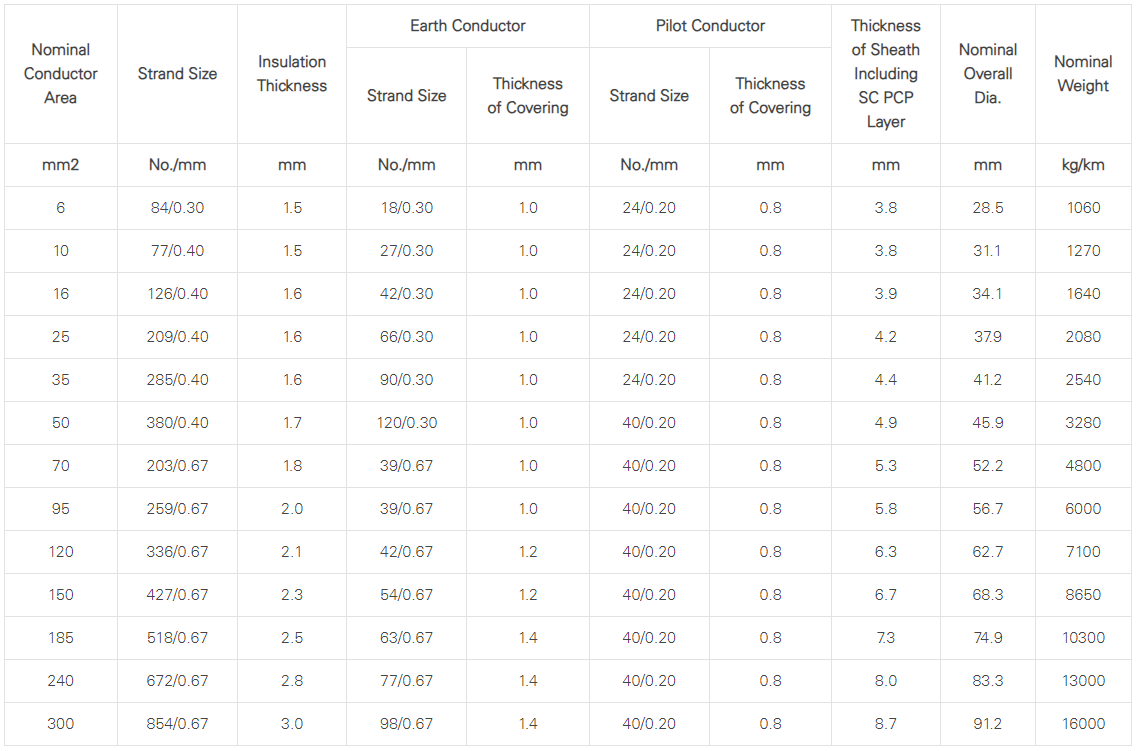Select the 120/0.30 earth strand cell
Image resolution: width=1137 pixels, height=751 pixels.
(x=406, y=423)
